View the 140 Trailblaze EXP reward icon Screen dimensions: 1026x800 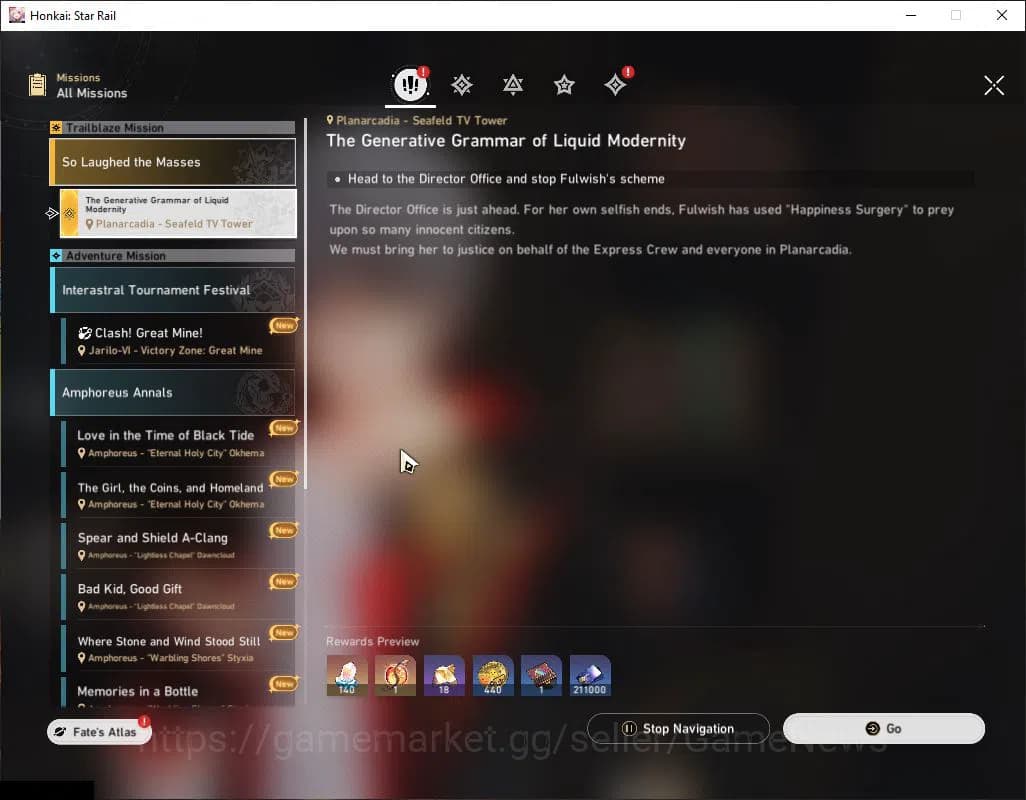347,675
